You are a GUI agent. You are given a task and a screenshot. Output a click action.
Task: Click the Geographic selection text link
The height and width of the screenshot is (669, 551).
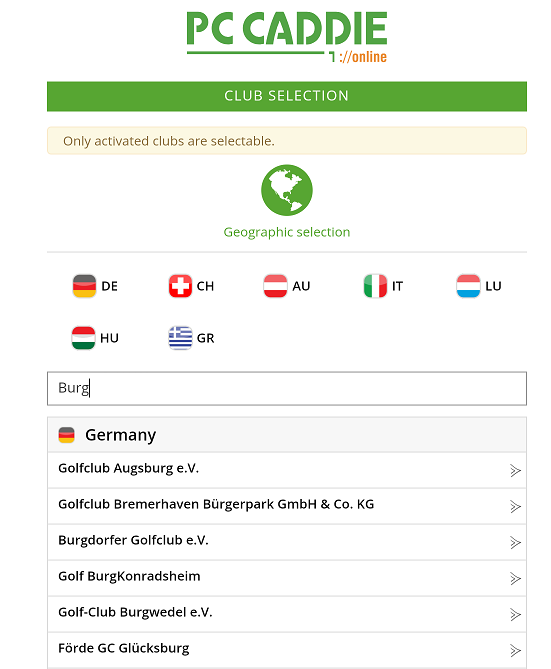[287, 232]
